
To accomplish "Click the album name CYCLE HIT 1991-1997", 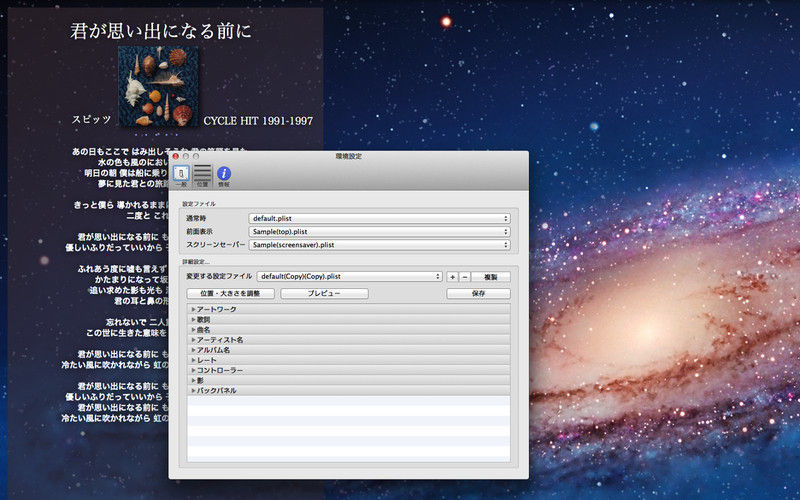I will click(x=258, y=121).
